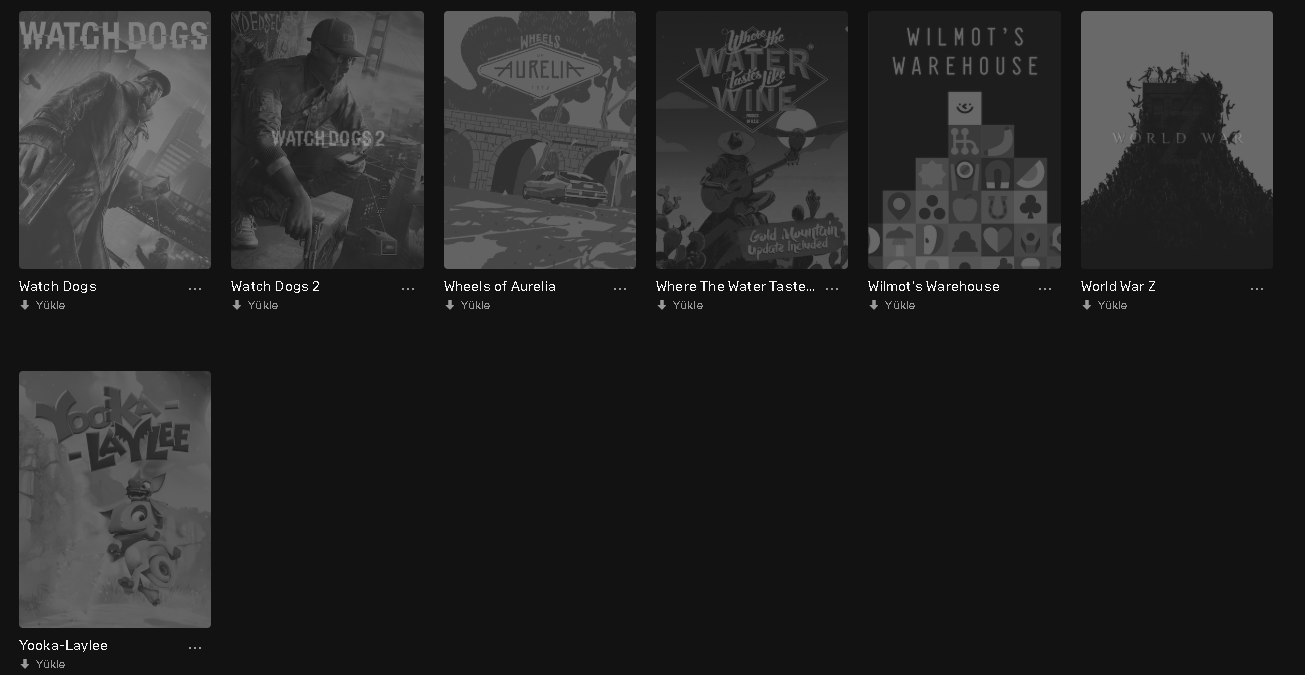Click Yükle text for Wheels of Aurelia
This screenshot has height=675, width=1305.
(475, 305)
